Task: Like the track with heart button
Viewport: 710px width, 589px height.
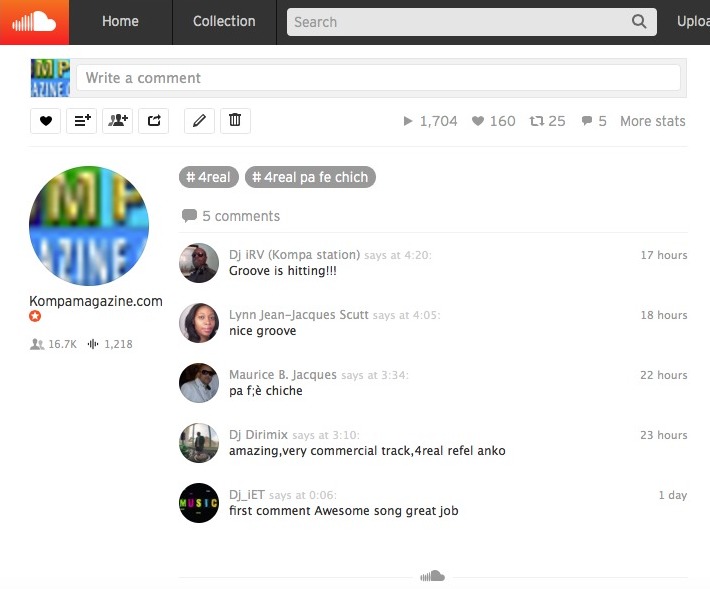Action: pos(45,121)
